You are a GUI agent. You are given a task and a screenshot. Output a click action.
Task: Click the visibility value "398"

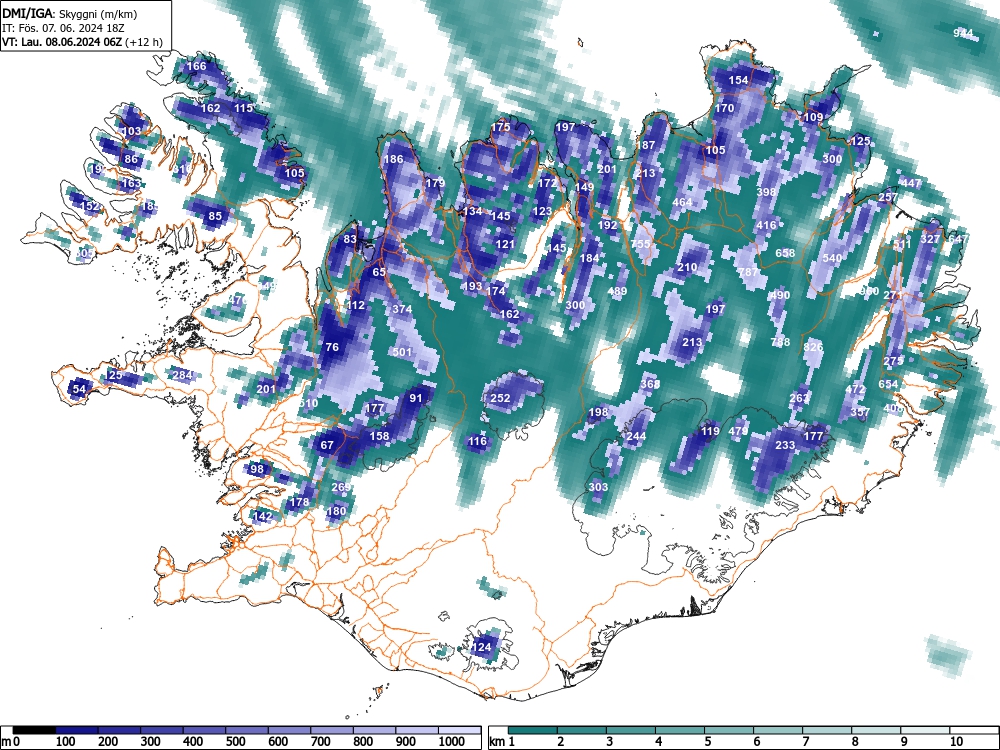[x=766, y=192]
